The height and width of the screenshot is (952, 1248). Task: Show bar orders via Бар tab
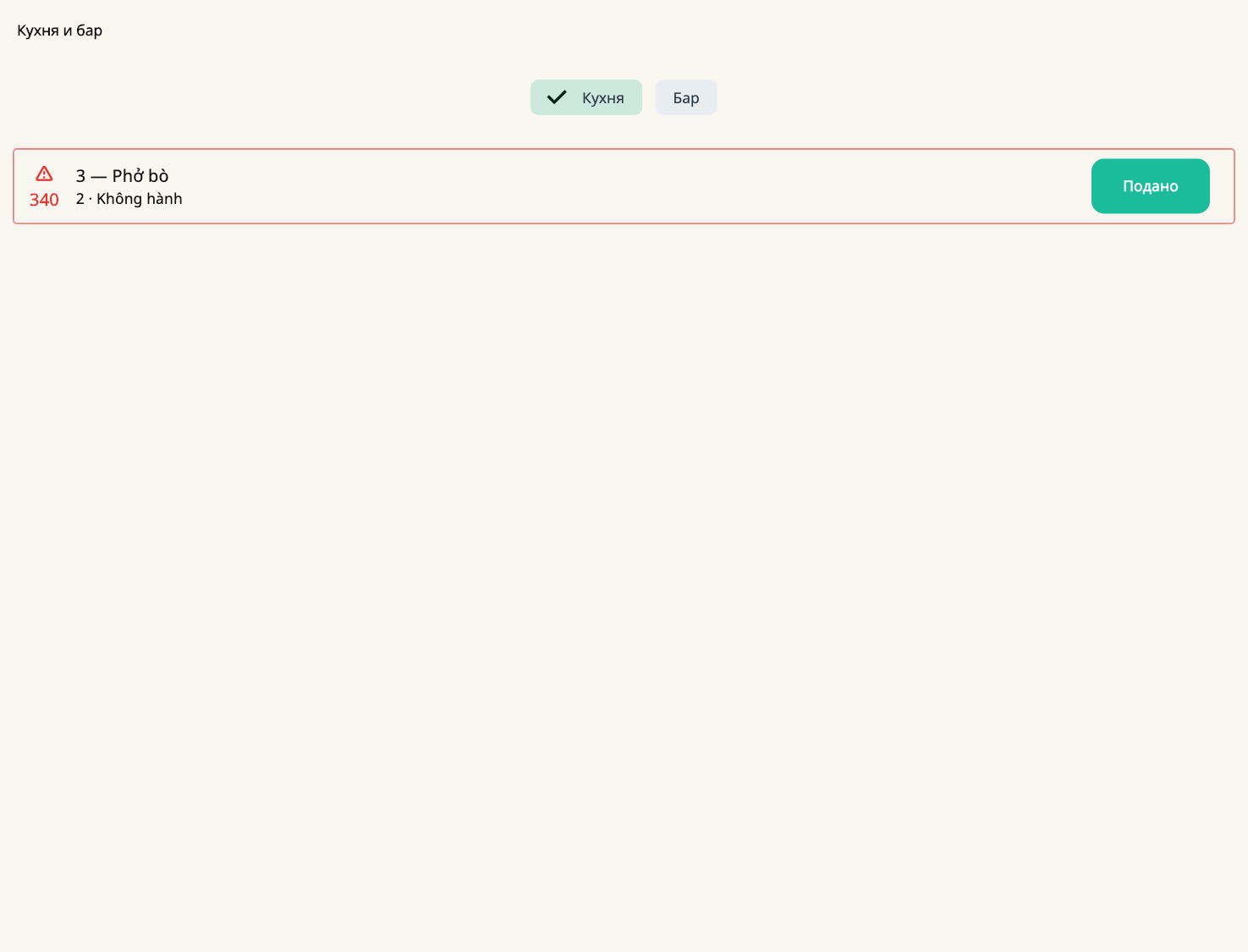pyautogui.click(x=686, y=97)
